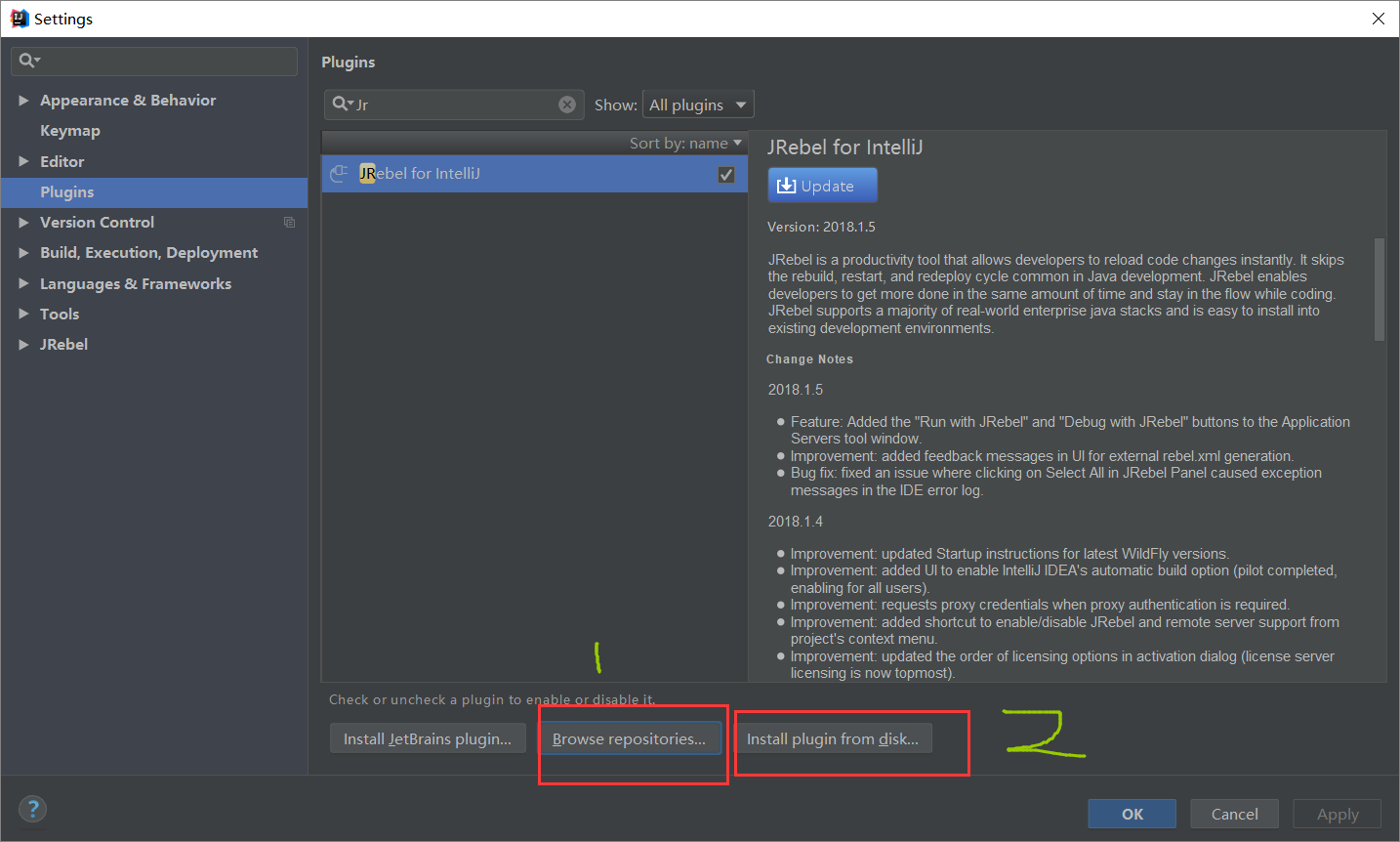Open Editor settings category
1400x842 pixels.
[62, 161]
